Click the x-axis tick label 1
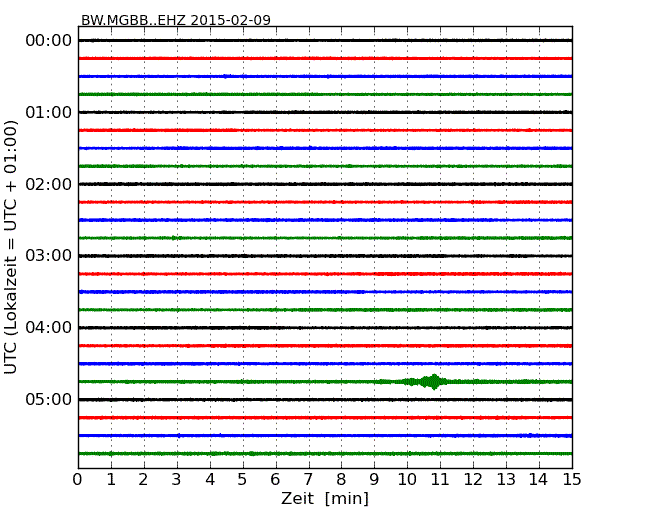The width and height of the screenshot is (650, 520). pos(111,480)
